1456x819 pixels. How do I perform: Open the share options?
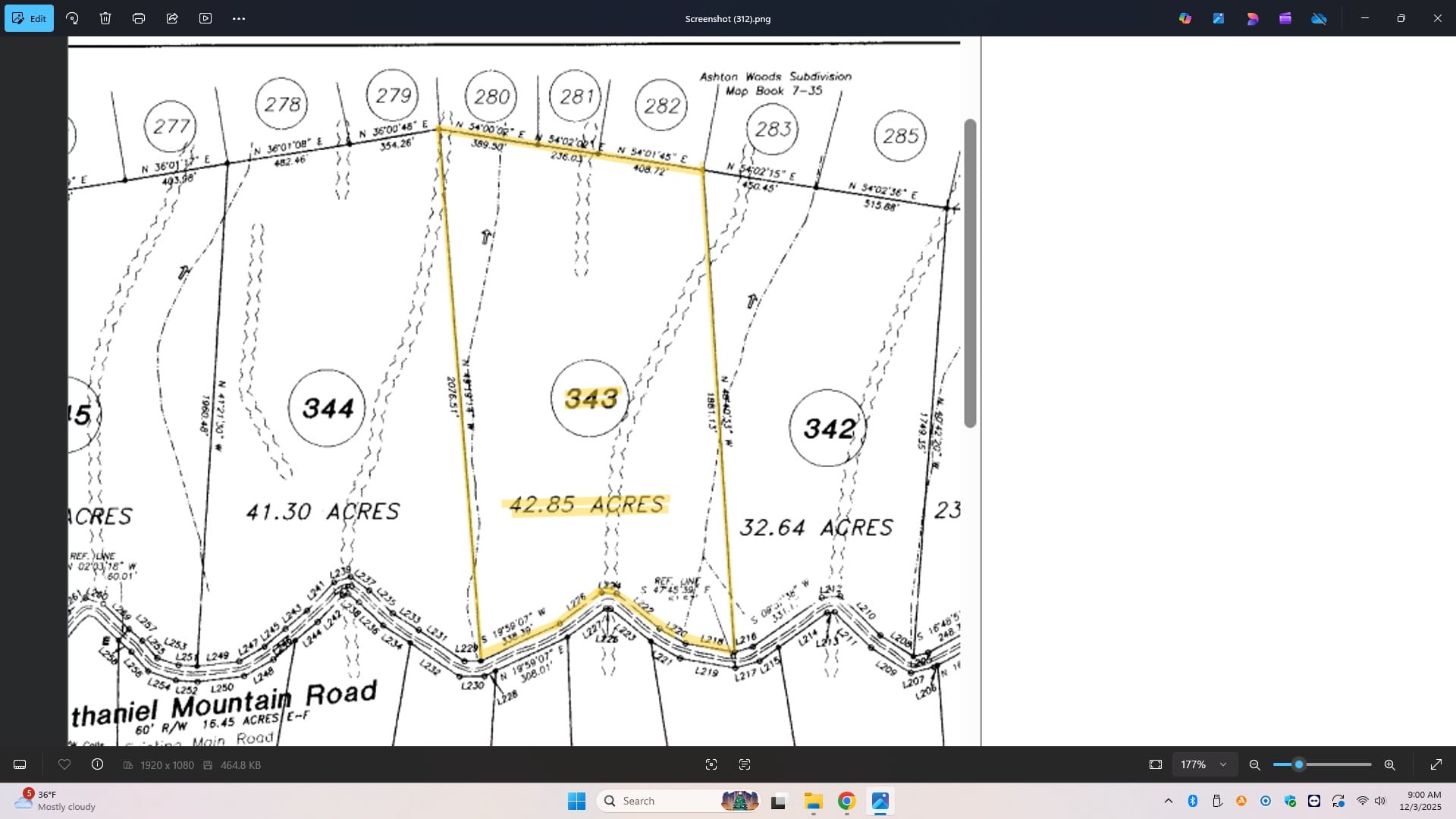point(172,18)
